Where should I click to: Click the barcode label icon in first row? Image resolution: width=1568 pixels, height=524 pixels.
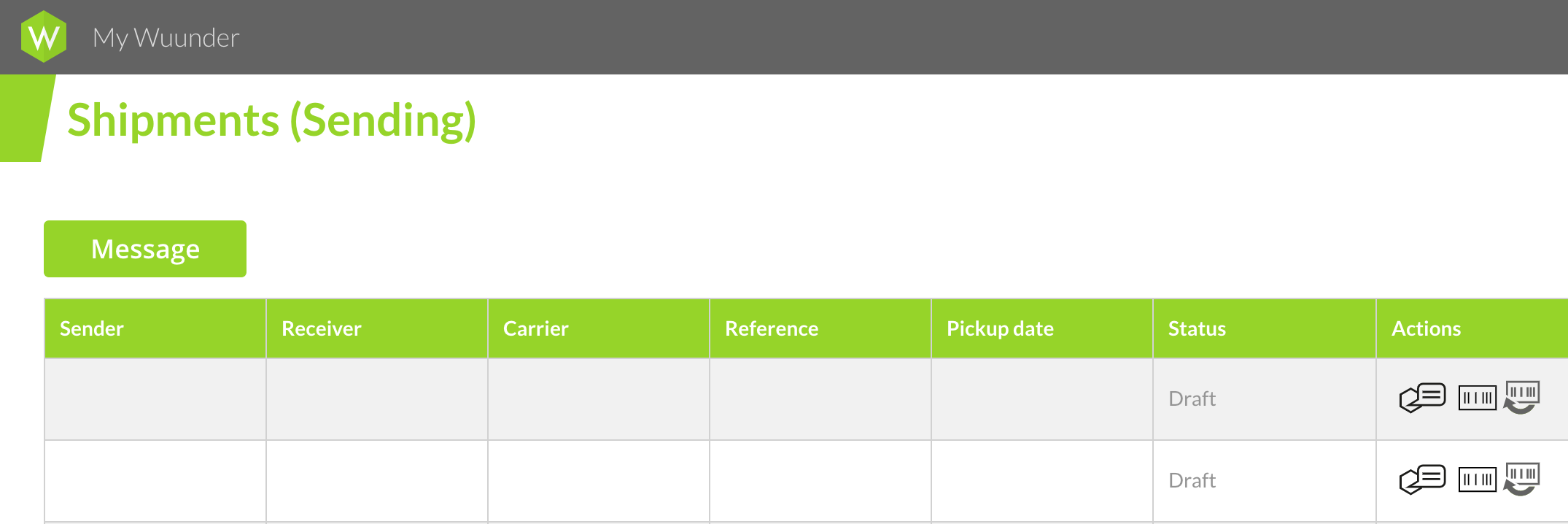tap(1477, 398)
